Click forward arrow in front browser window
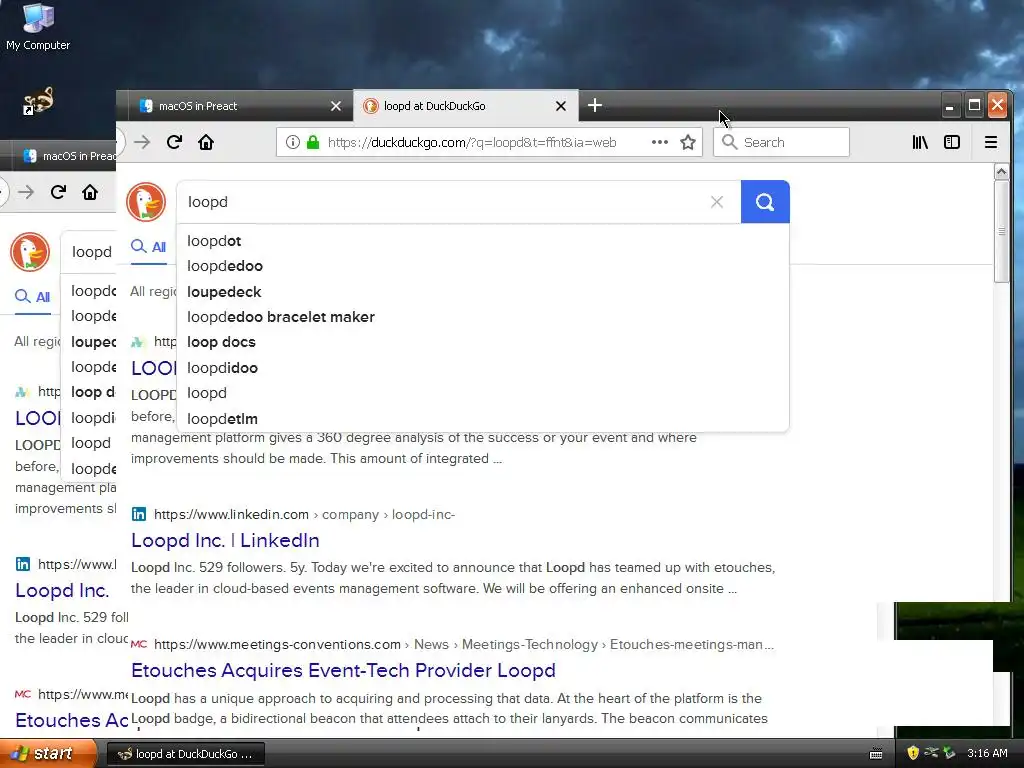 click(142, 142)
